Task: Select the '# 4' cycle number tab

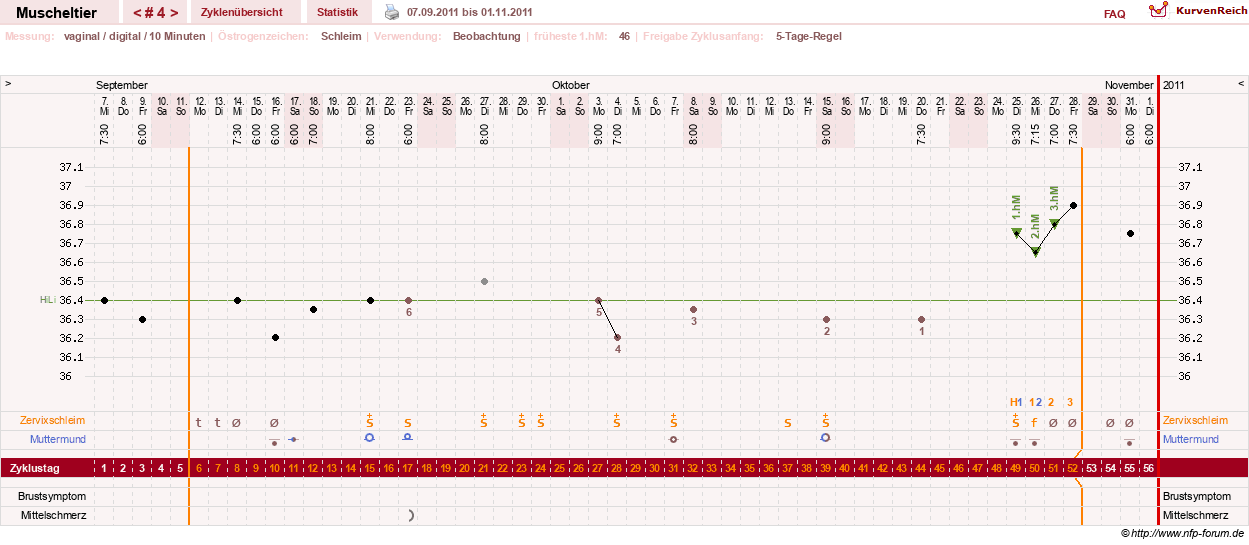Action: [156, 13]
